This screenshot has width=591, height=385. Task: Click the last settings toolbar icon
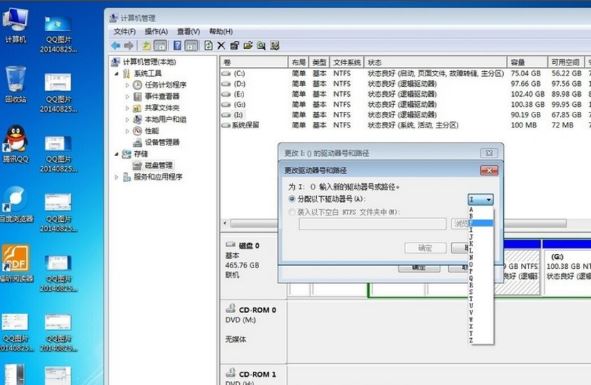274,46
